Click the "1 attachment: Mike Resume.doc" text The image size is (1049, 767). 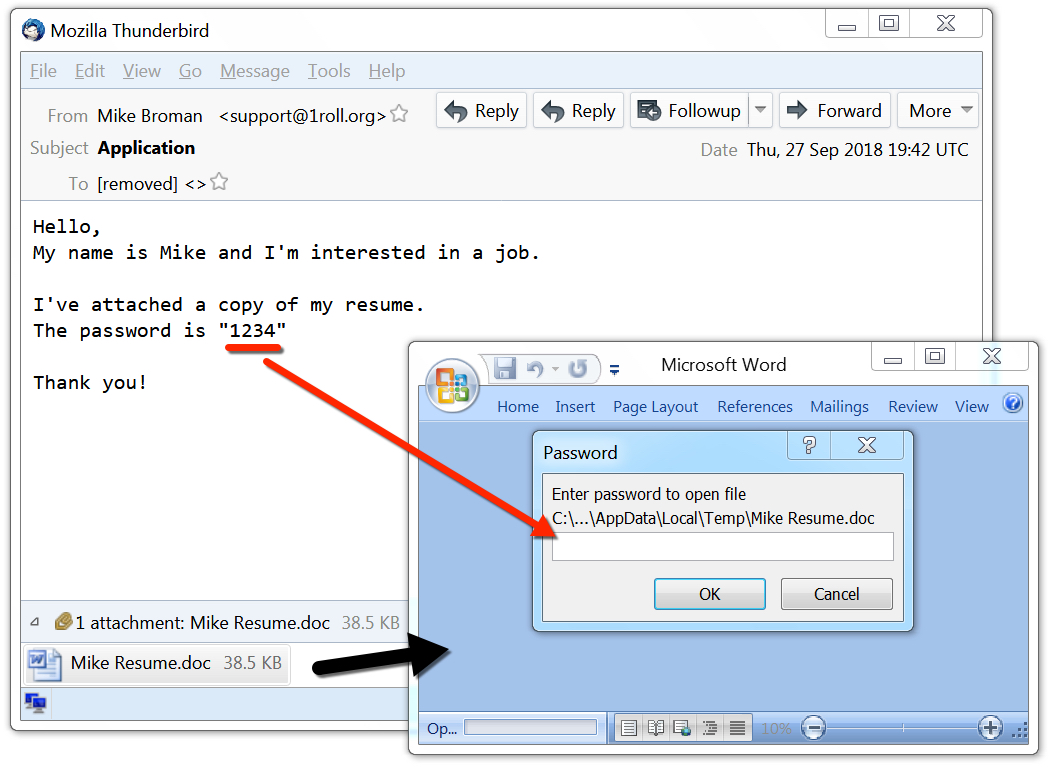[203, 623]
